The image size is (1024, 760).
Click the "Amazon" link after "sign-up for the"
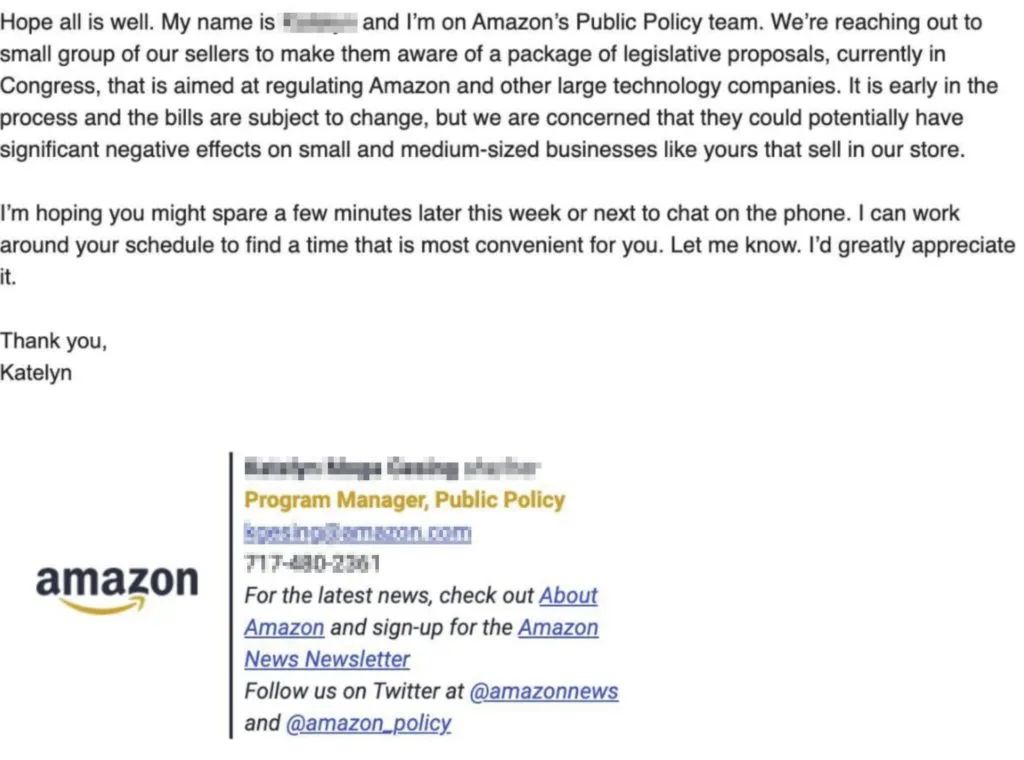pyautogui.click(x=558, y=628)
